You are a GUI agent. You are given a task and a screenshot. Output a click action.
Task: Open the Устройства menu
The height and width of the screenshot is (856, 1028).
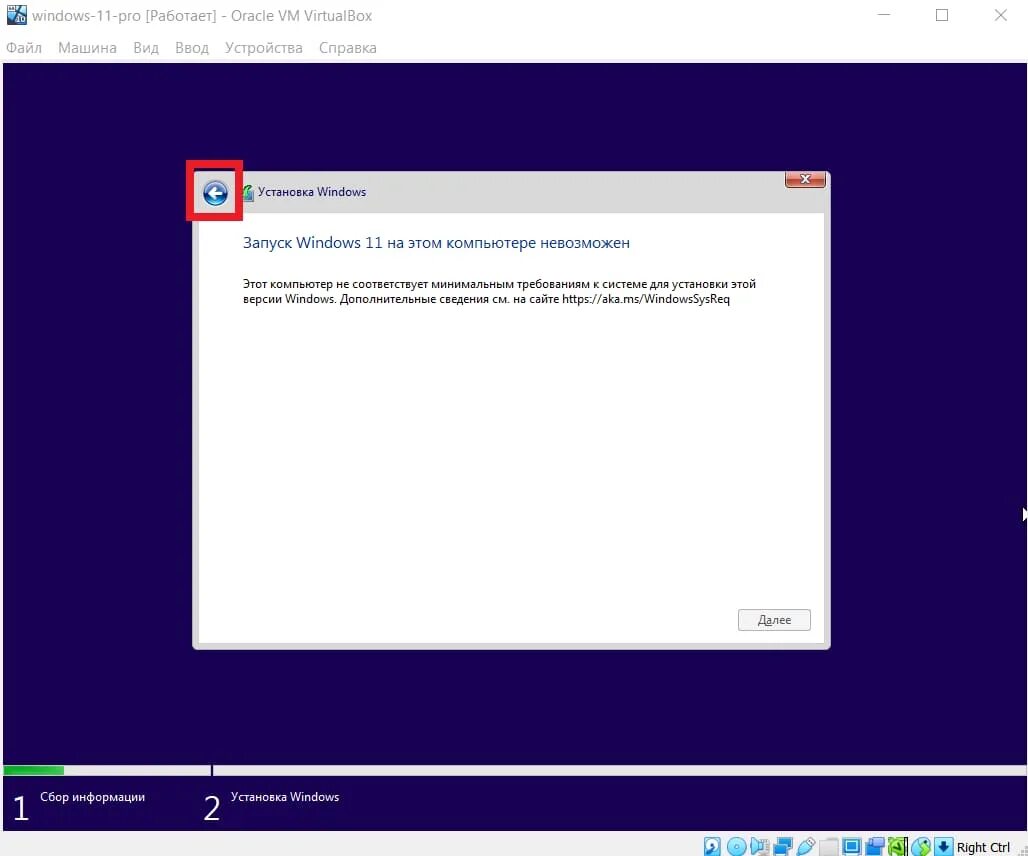pos(264,48)
